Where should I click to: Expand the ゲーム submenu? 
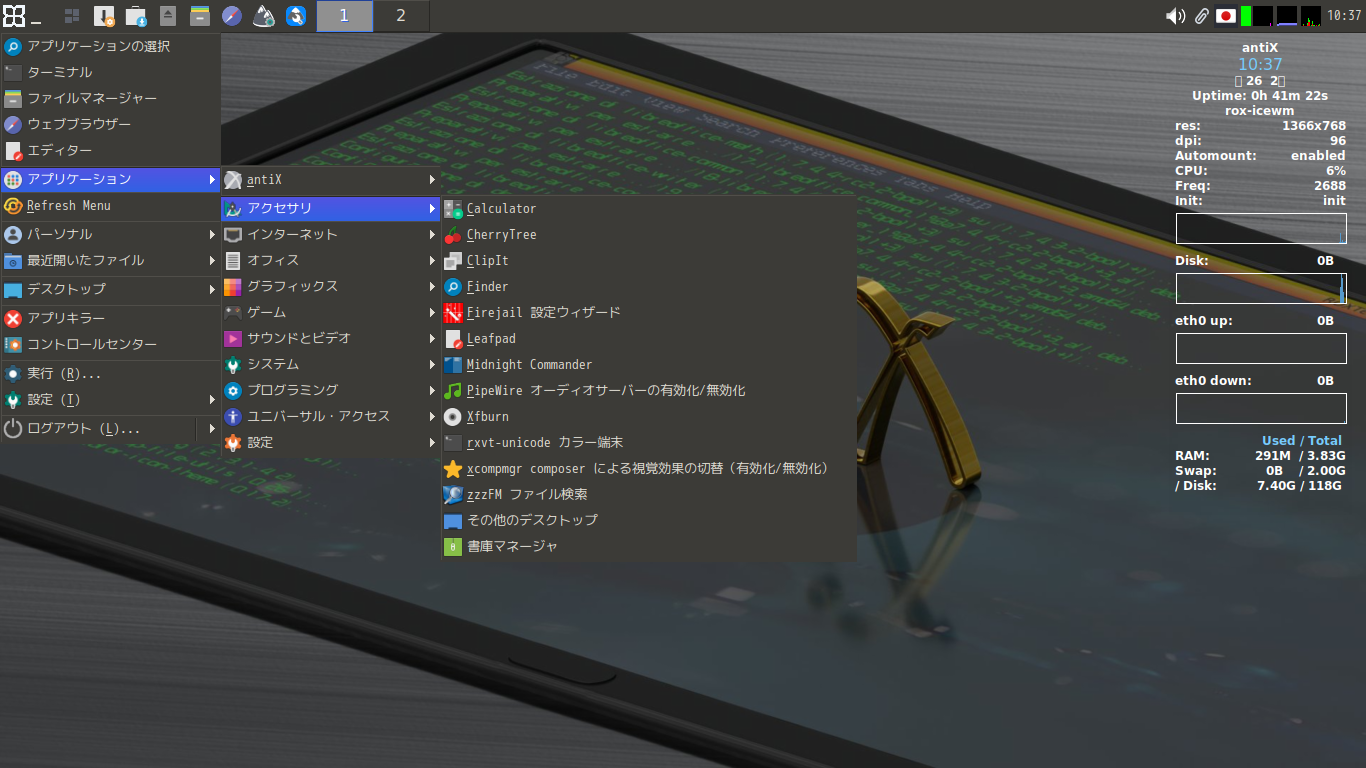point(331,313)
